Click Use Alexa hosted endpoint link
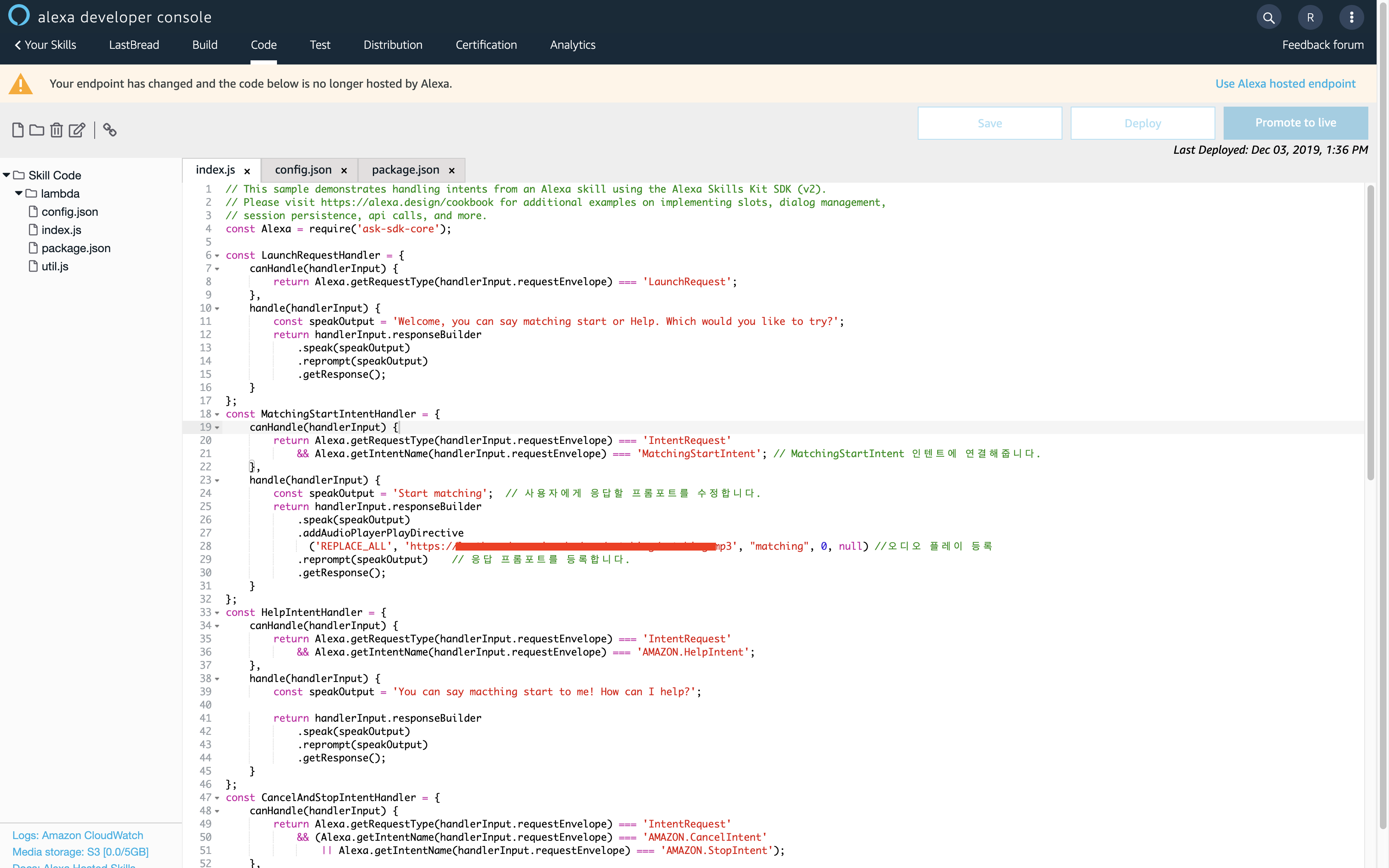 tap(1285, 84)
